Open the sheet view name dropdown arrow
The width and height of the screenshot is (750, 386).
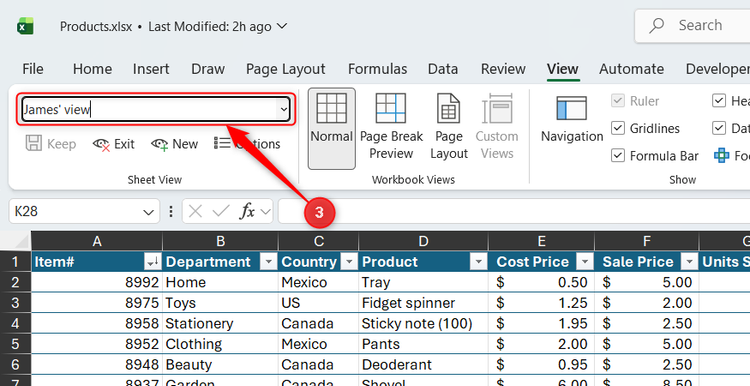pyautogui.click(x=284, y=110)
